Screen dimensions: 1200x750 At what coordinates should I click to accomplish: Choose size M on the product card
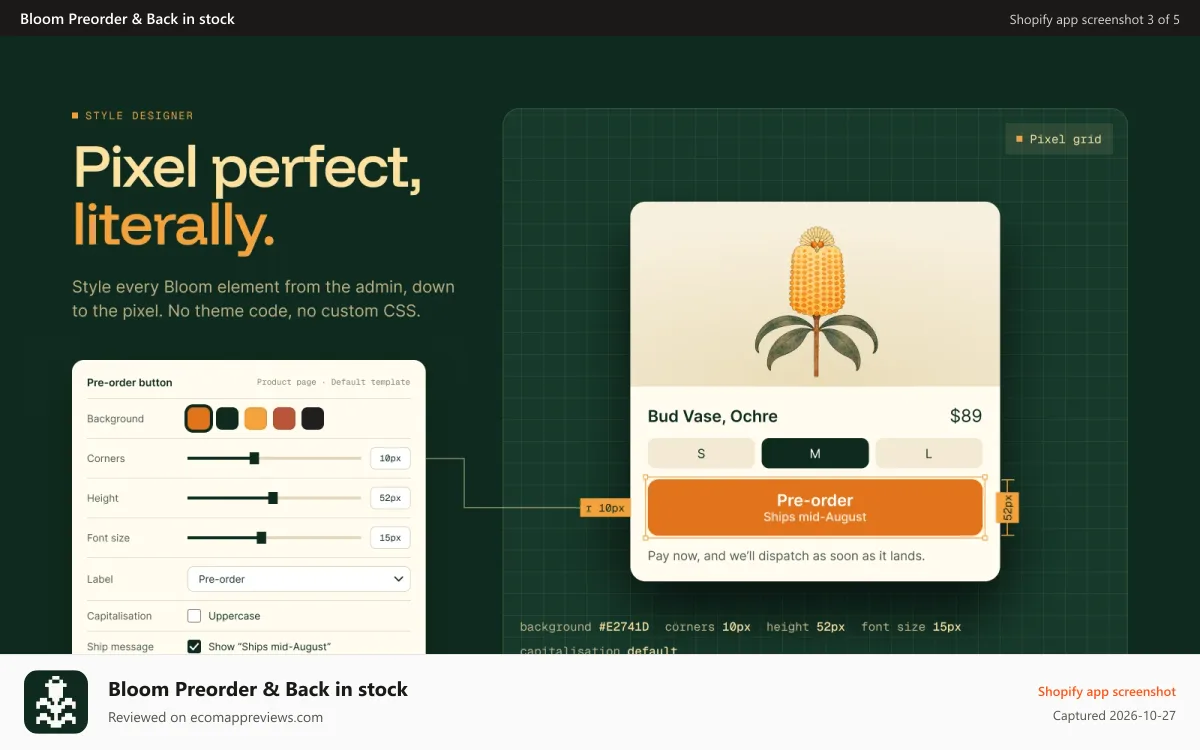[x=815, y=453]
